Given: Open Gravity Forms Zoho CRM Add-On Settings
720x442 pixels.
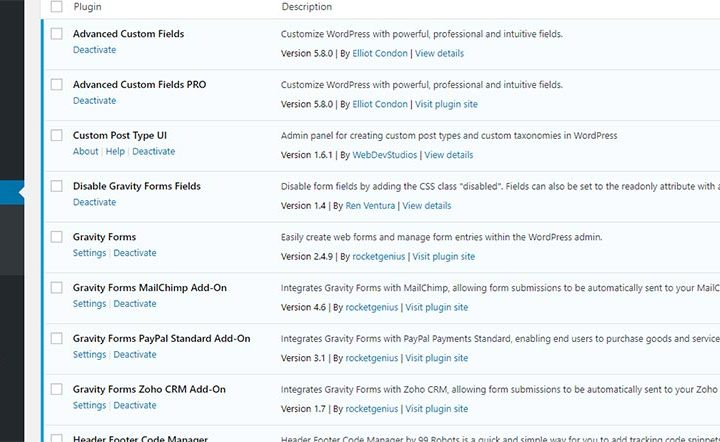Looking at the screenshot, I should pos(89,405).
